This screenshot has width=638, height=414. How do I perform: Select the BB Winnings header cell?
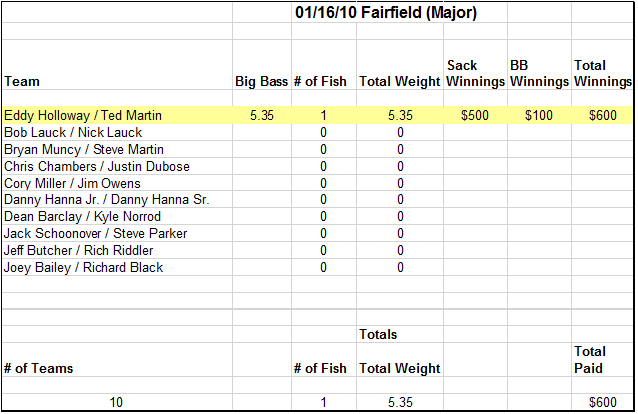tap(539, 73)
